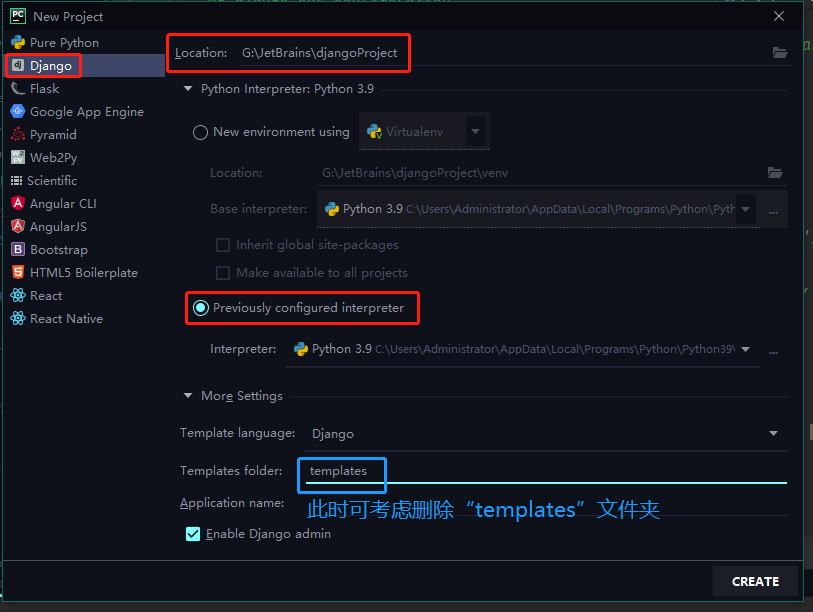Open Template language dropdown
Screen dimensions: 813x612
[773, 433]
